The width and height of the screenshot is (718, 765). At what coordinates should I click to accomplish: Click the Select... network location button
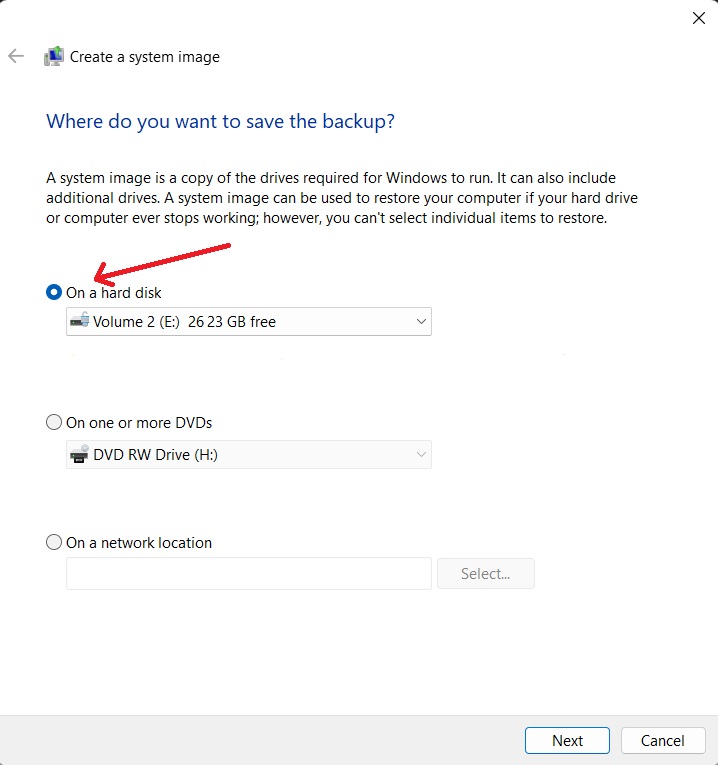486,573
